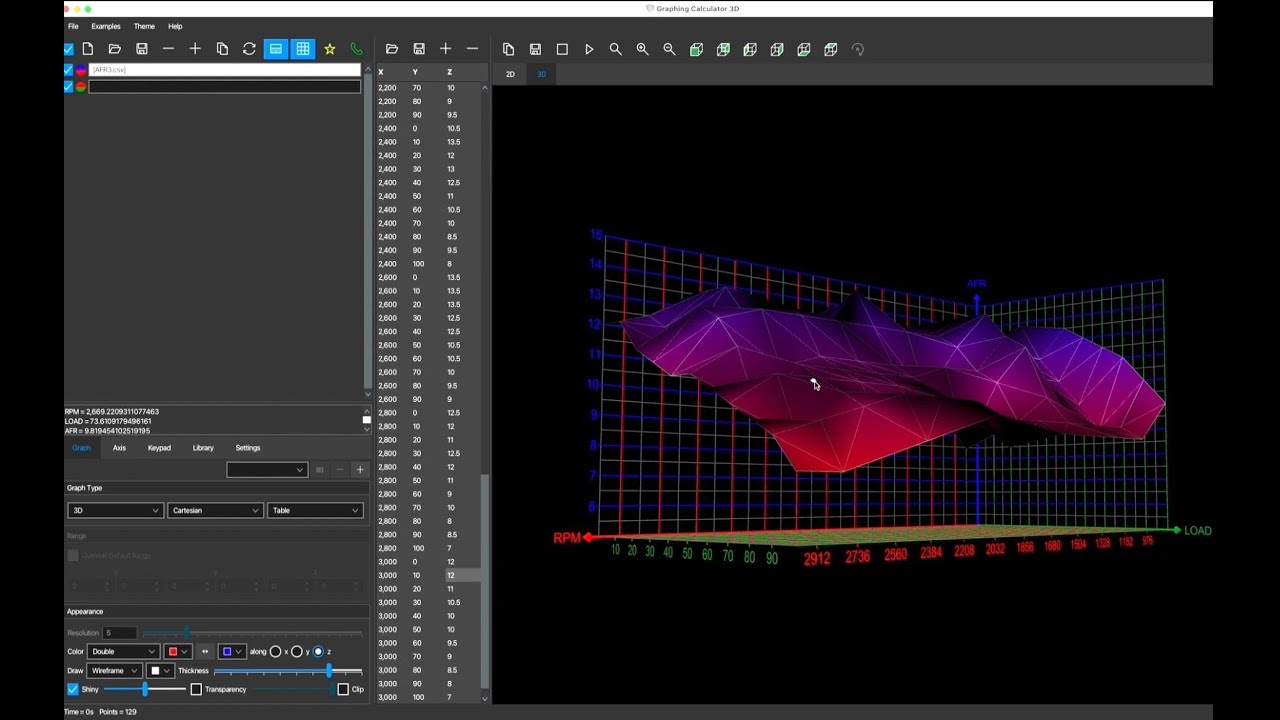Open table data with folder icon
The width and height of the screenshot is (1280, 720).
point(392,49)
